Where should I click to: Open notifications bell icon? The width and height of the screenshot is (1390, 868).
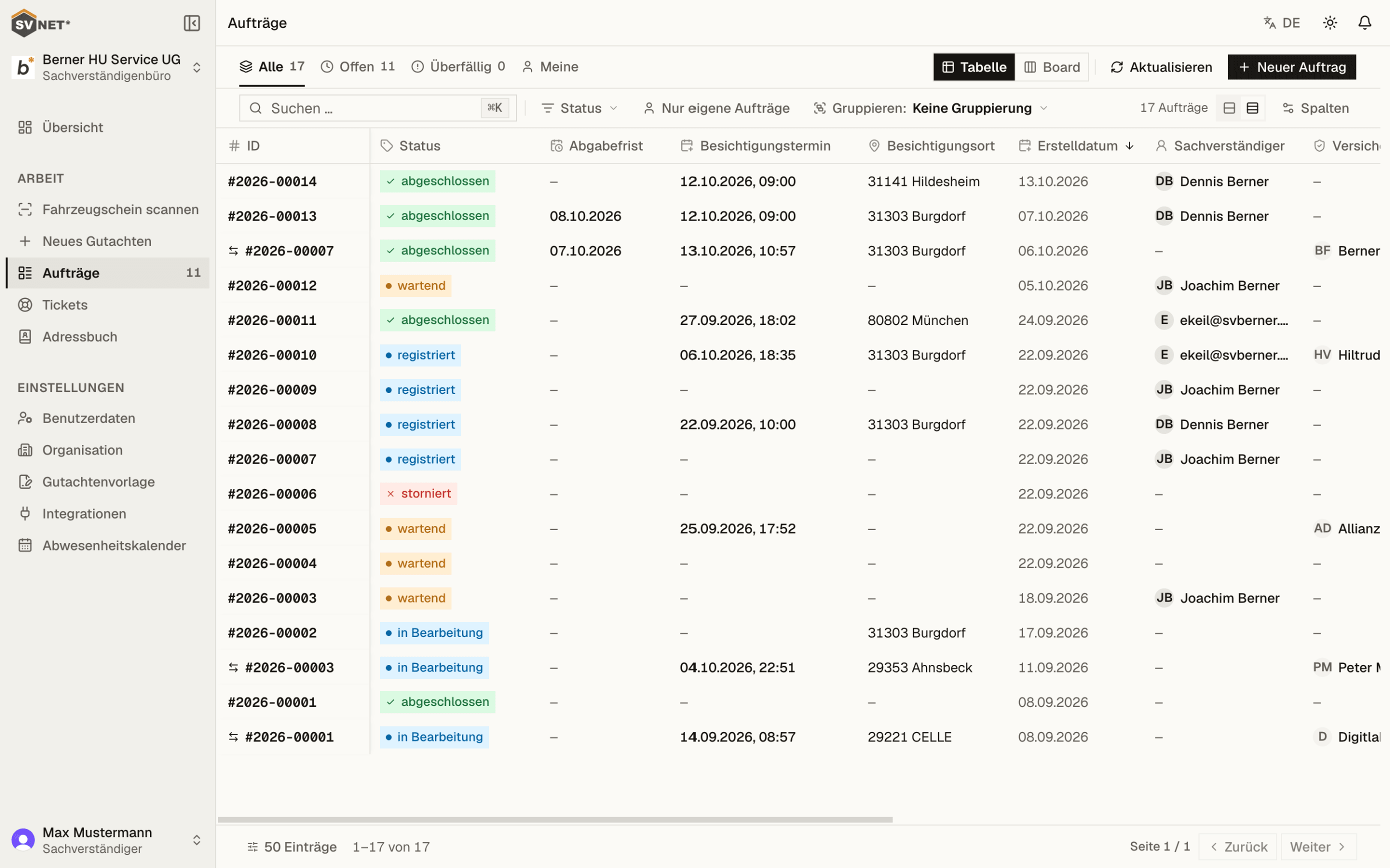pyautogui.click(x=1364, y=23)
